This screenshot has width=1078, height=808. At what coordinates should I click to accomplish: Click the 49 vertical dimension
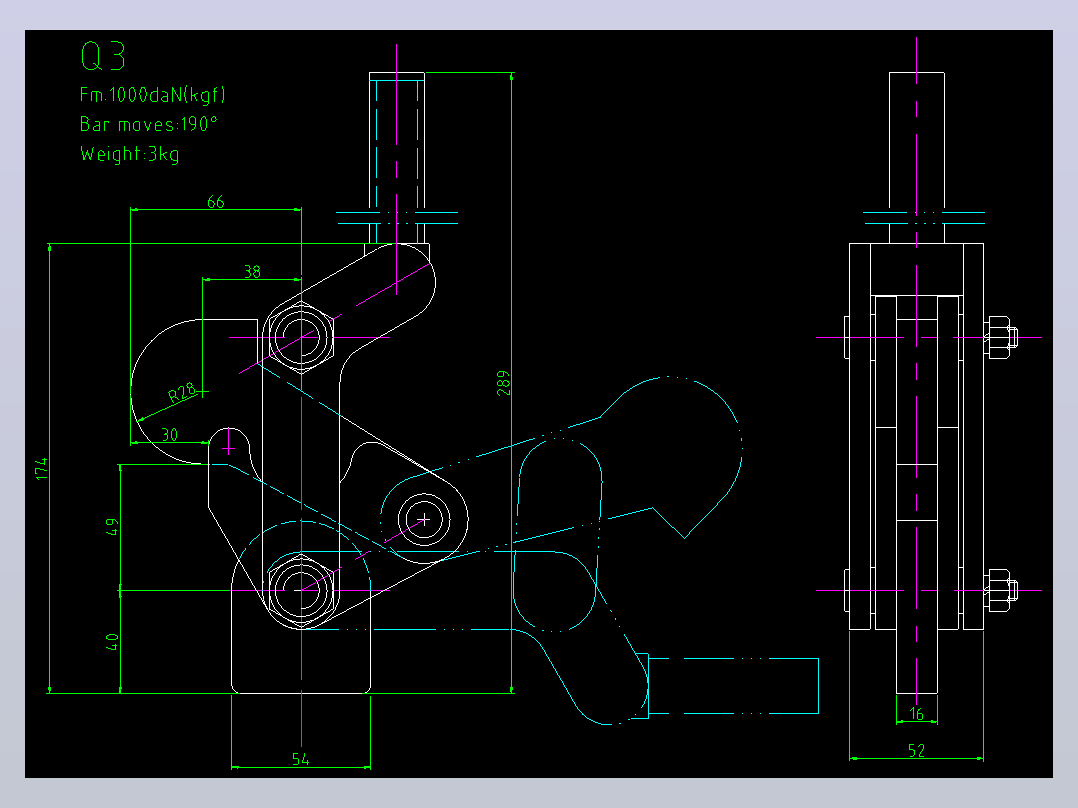112,527
